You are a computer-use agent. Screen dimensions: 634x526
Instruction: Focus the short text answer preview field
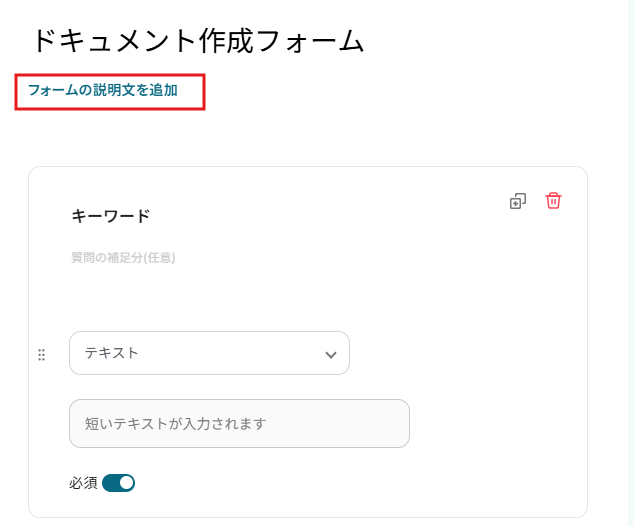[x=239, y=423]
